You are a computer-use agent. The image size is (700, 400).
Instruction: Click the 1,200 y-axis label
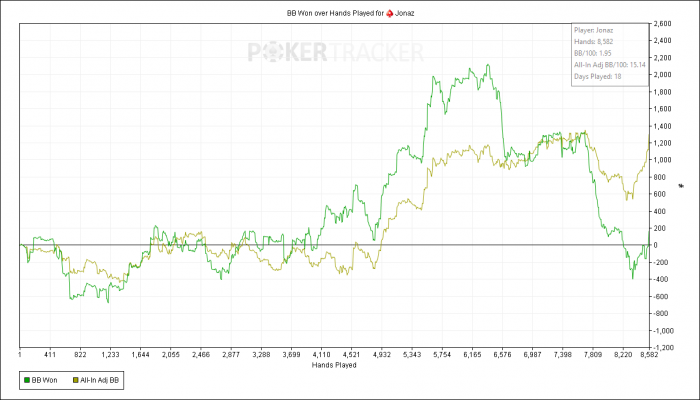(x=661, y=143)
